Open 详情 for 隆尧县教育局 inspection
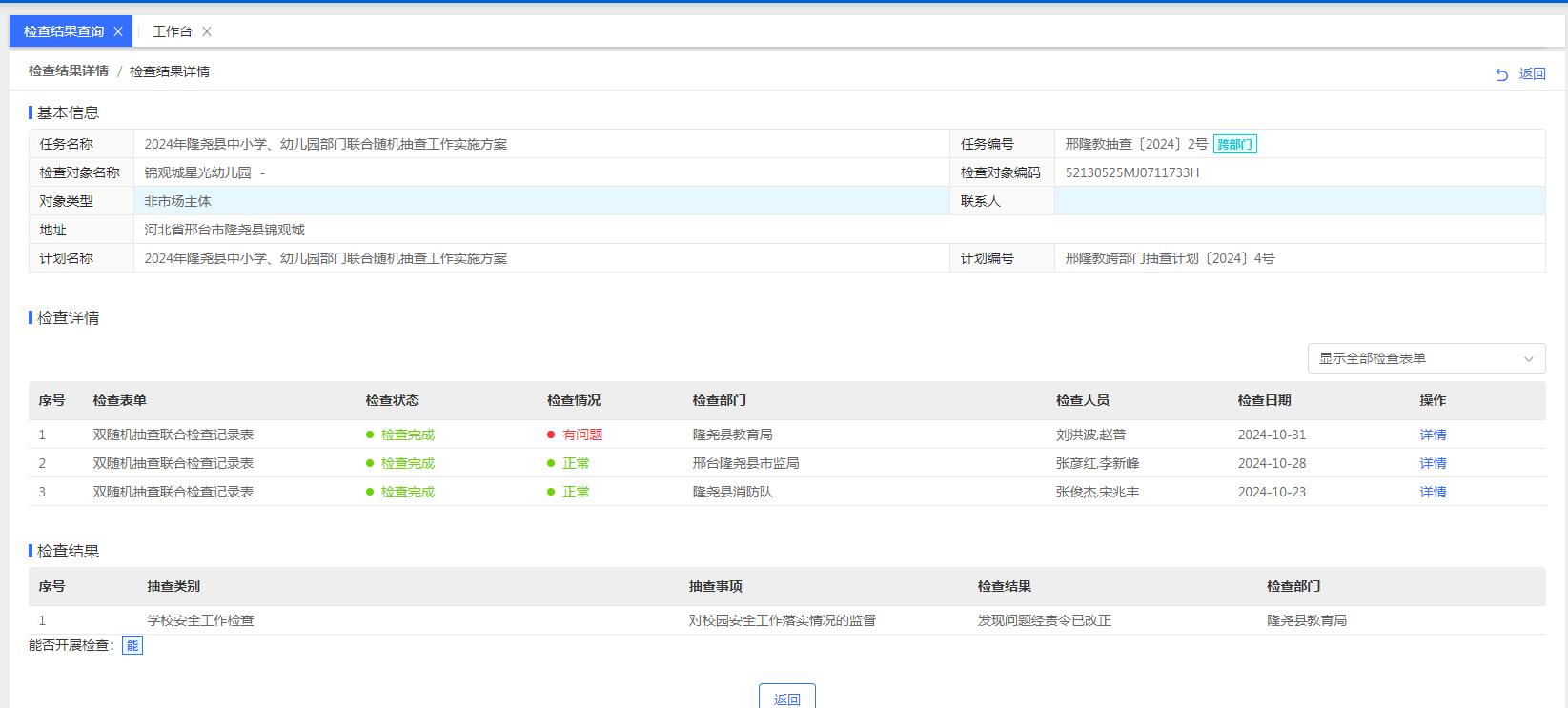 [1433, 435]
